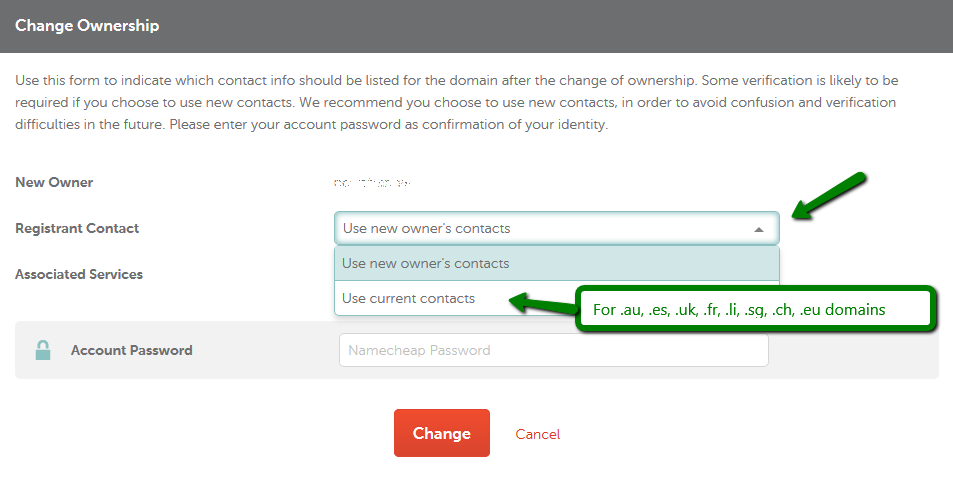This screenshot has width=953, height=482.
Task: Click the Registrant Contact label
Action: pyautogui.click(x=77, y=229)
